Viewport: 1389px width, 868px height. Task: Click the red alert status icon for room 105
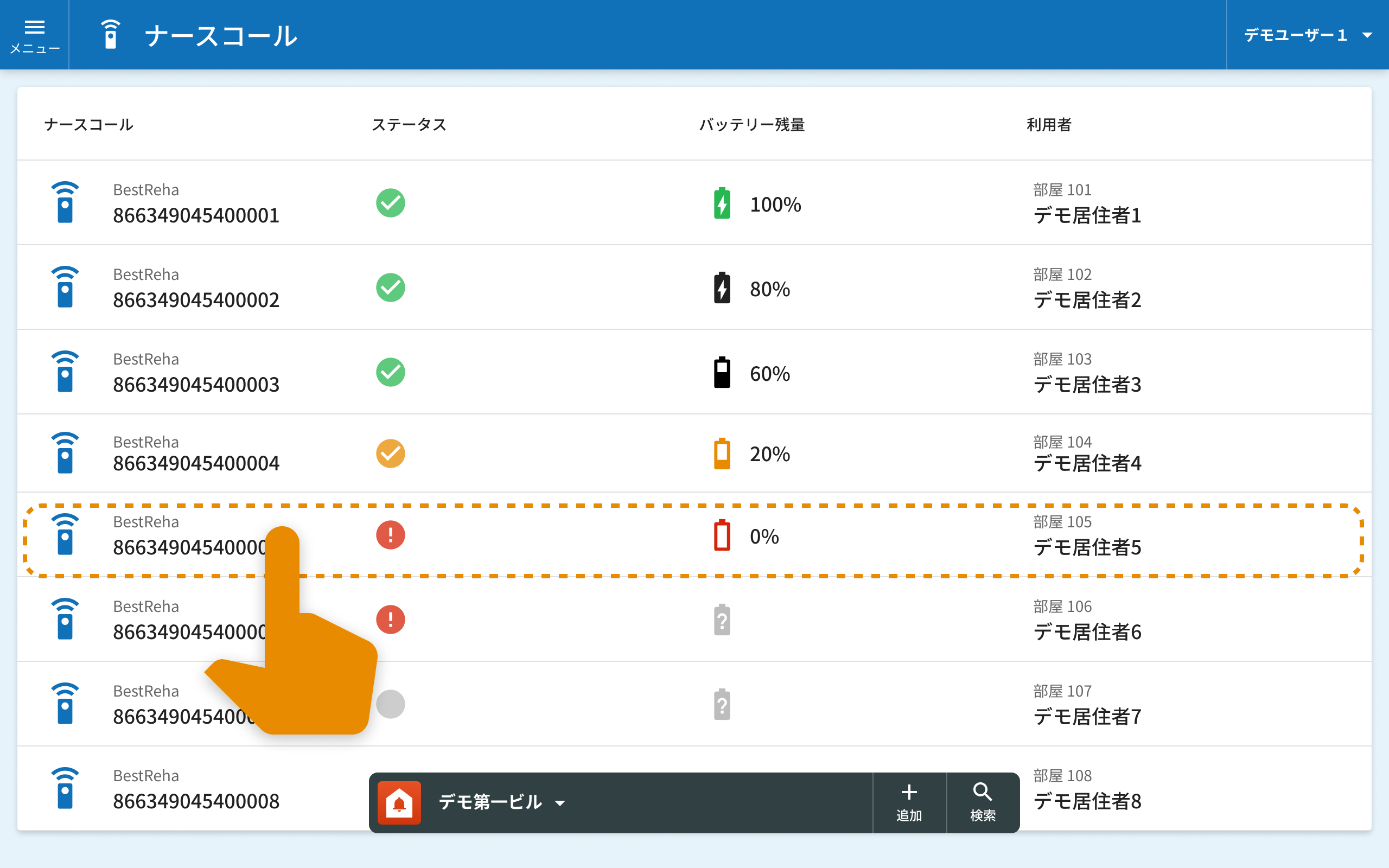pyautogui.click(x=390, y=535)
